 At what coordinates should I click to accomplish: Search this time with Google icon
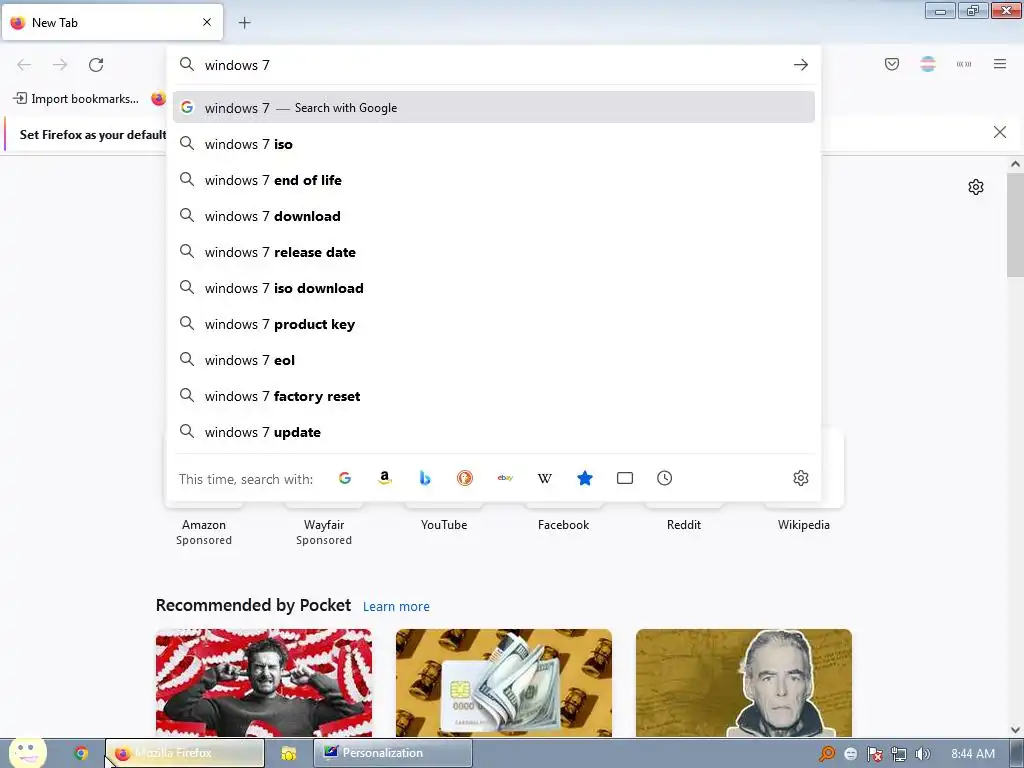pos(345,478)
